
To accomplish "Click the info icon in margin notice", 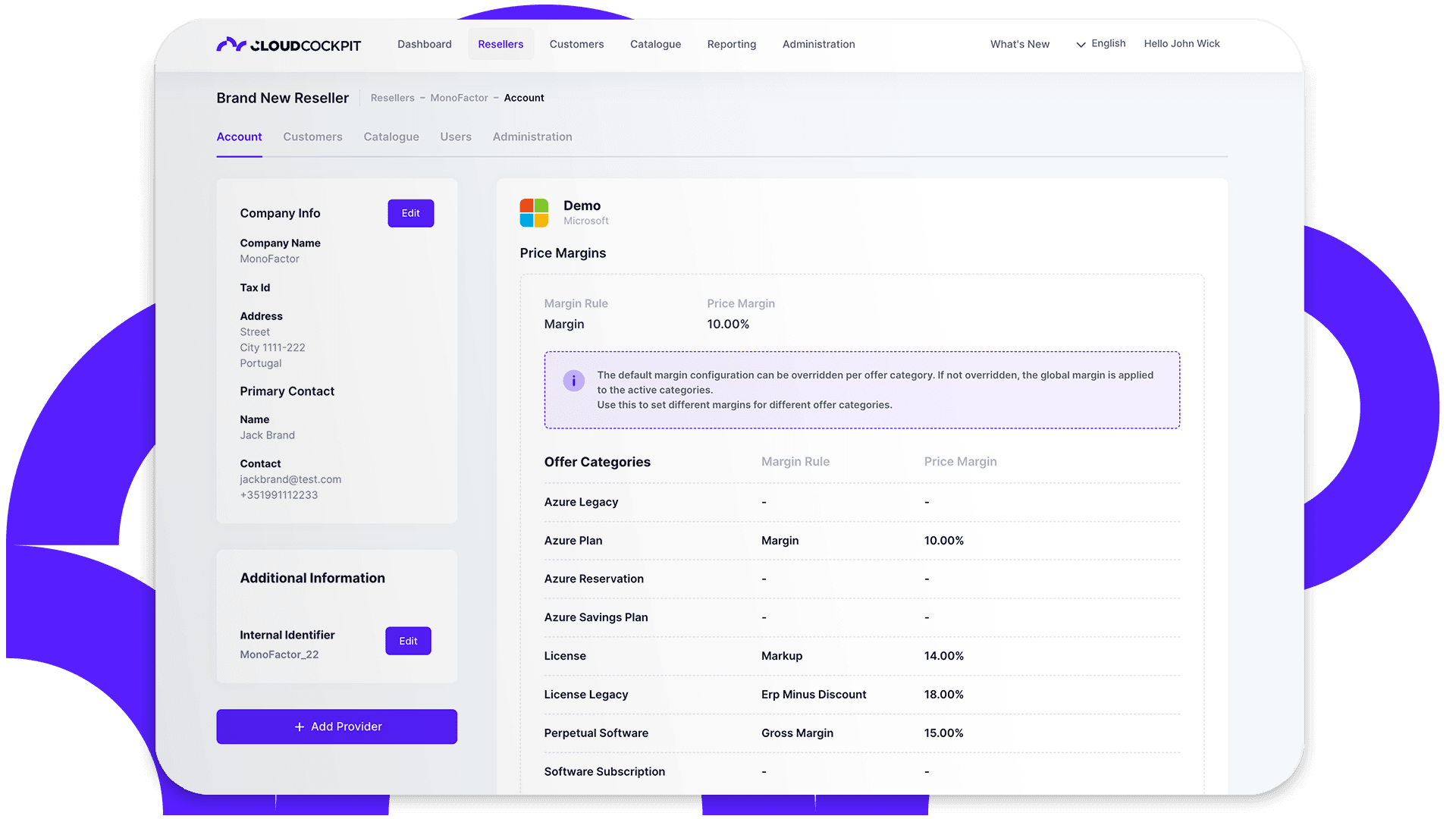I will [x=573, y=381].
